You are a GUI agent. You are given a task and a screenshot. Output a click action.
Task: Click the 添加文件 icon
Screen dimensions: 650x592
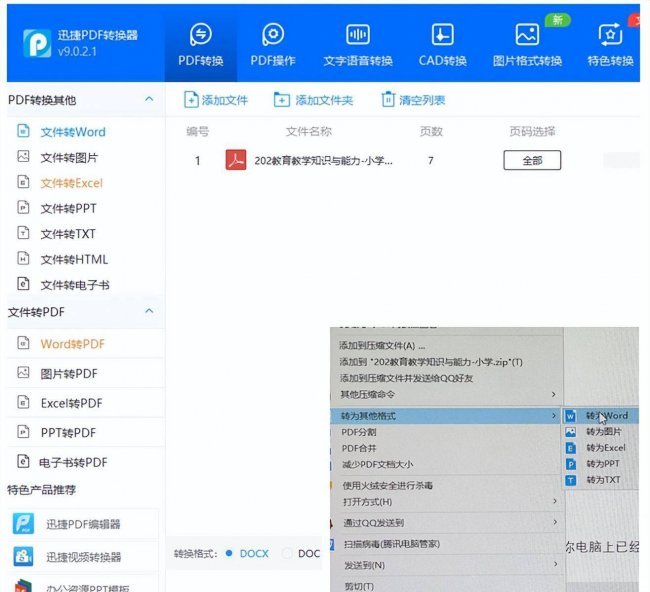pos(191,100)
